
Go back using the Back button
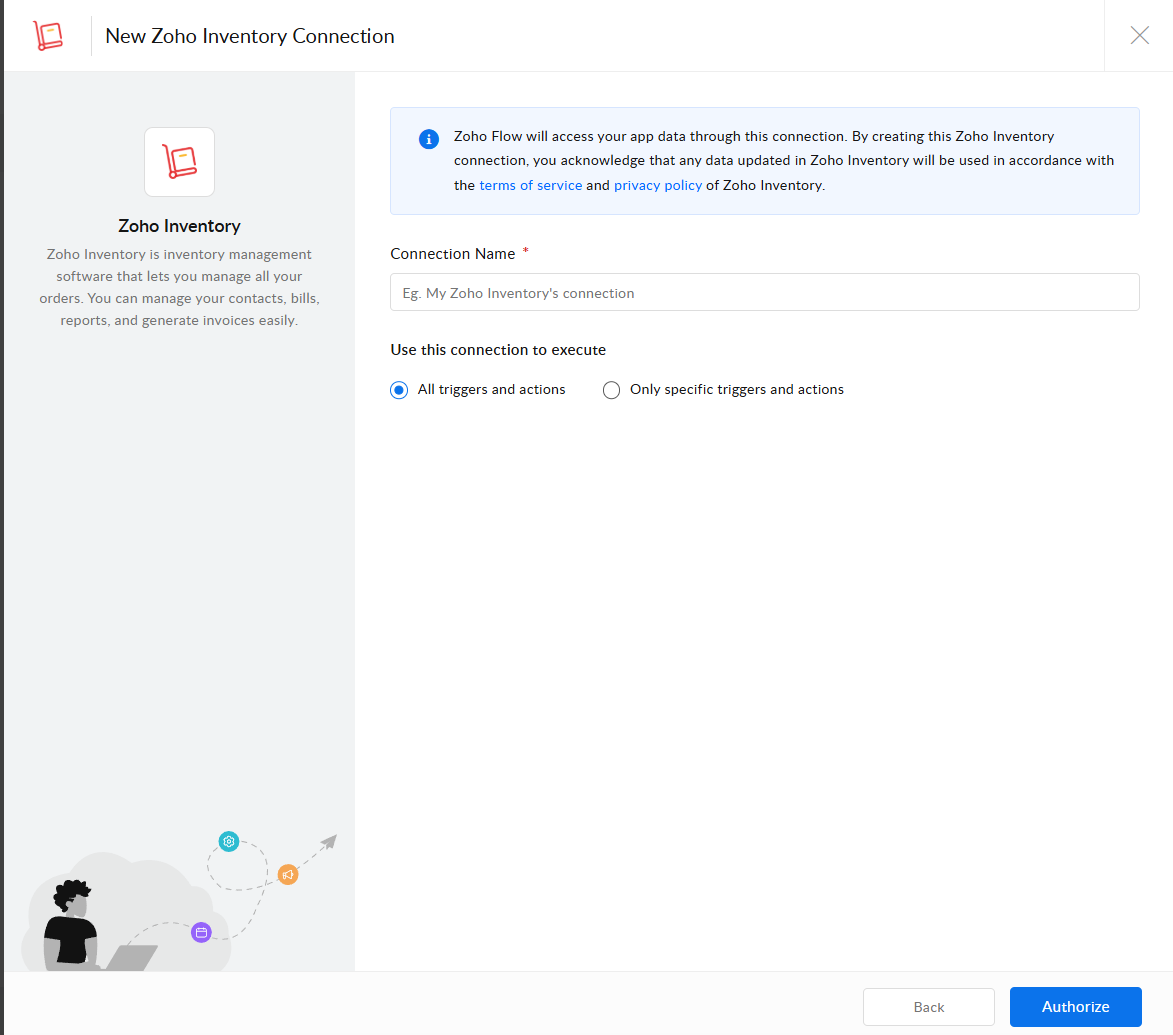928,1007
